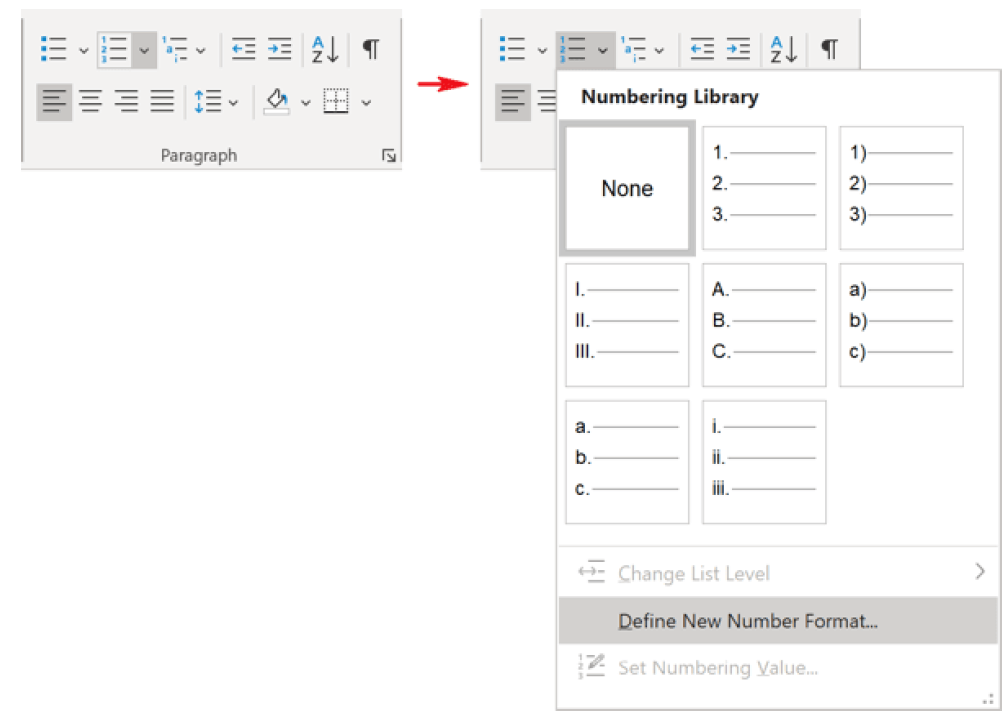The image size is (1002, 720).
Task: Click Multilevel List icon in left Paragraph group
Action: (174, 49)
